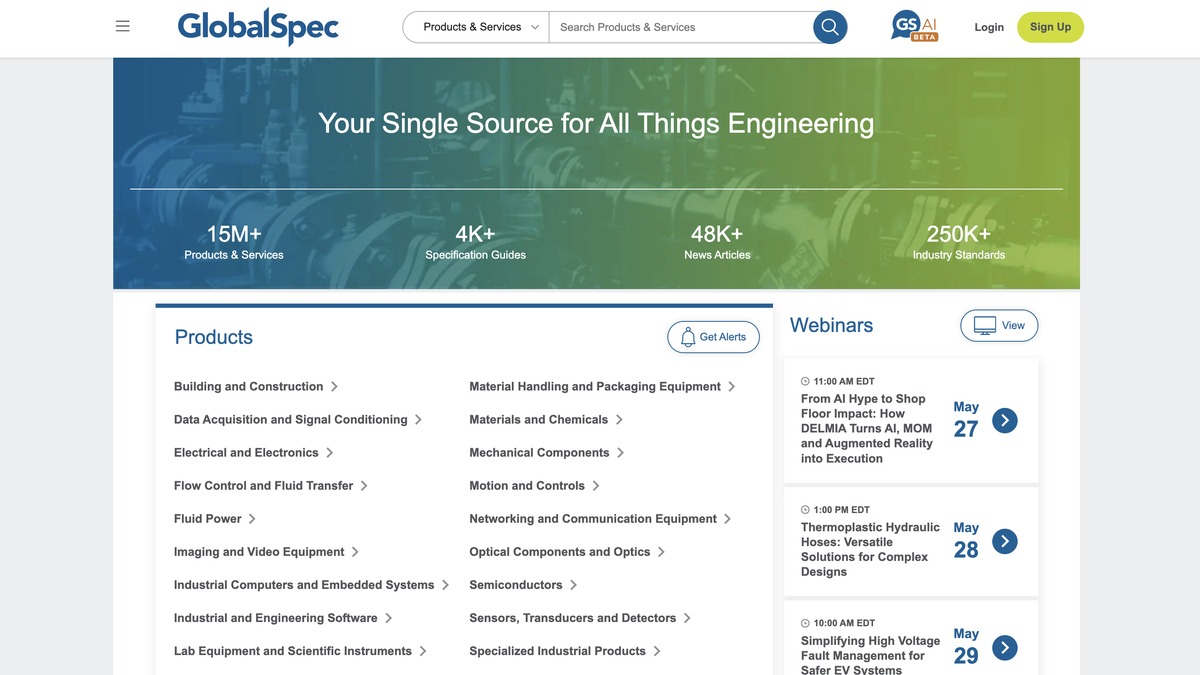The height and width of the screenshot is (675, 1200).
Task: Click the 1:00 PM EDT webinar time
Action: [x=836, y=510]
